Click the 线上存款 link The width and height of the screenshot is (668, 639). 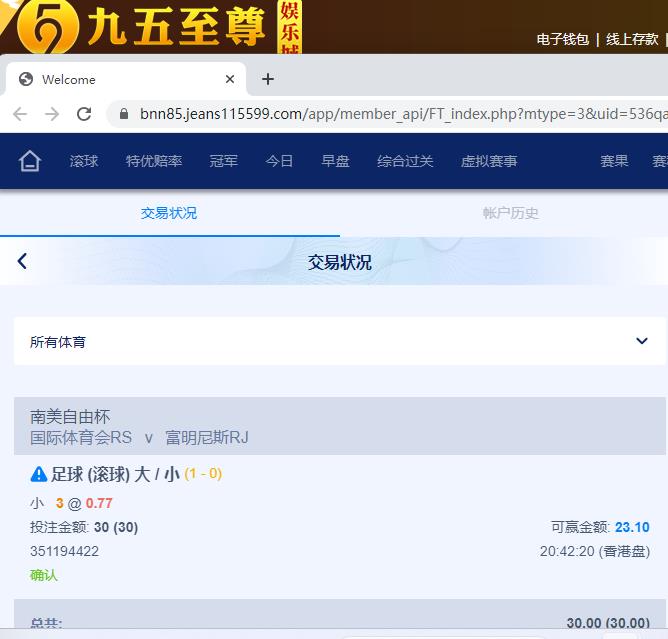(632, 40)
